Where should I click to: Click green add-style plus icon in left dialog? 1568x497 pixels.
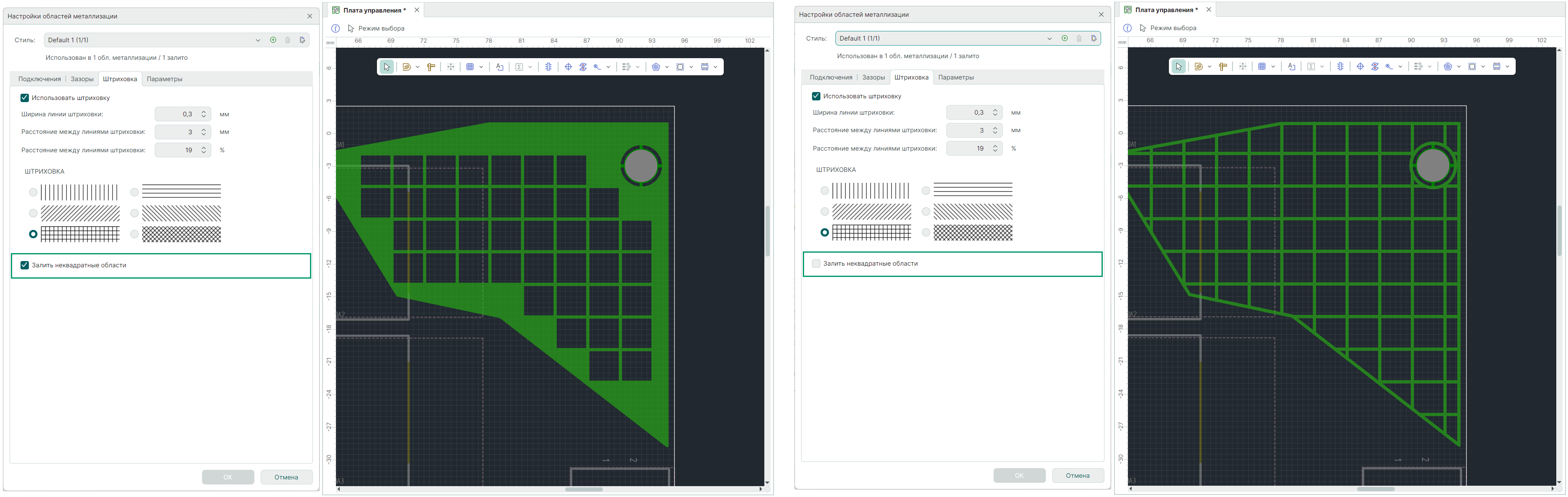click(273, 40)
